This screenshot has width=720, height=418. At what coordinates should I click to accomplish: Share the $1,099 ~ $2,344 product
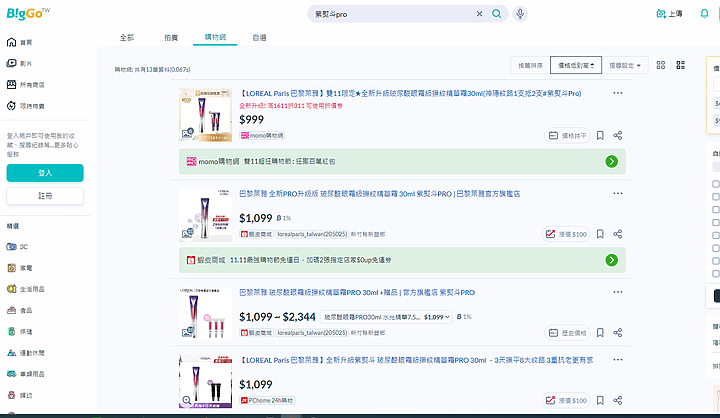click(x=618, y=333)
